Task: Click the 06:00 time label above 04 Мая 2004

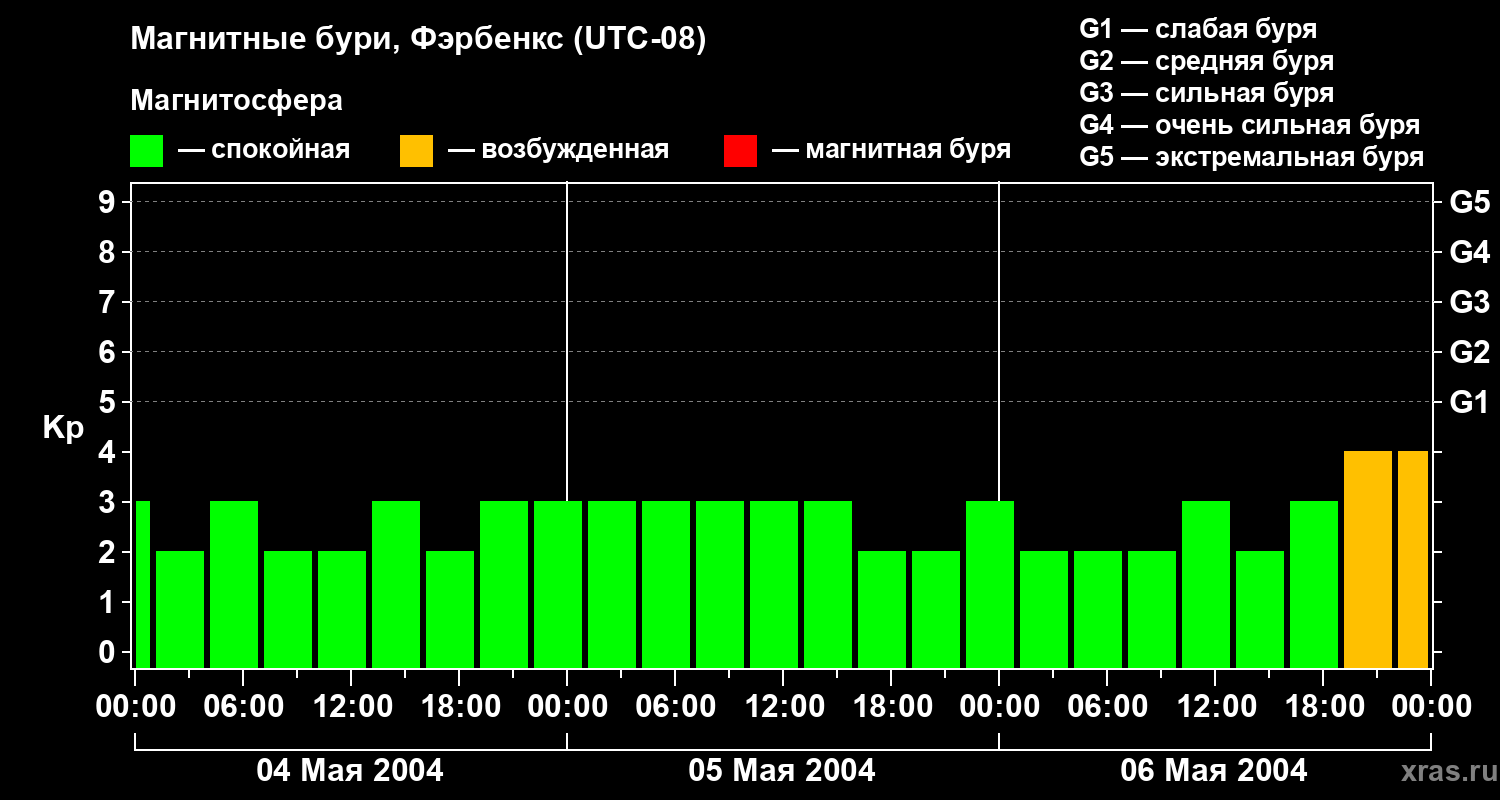Action: [242, 707]
